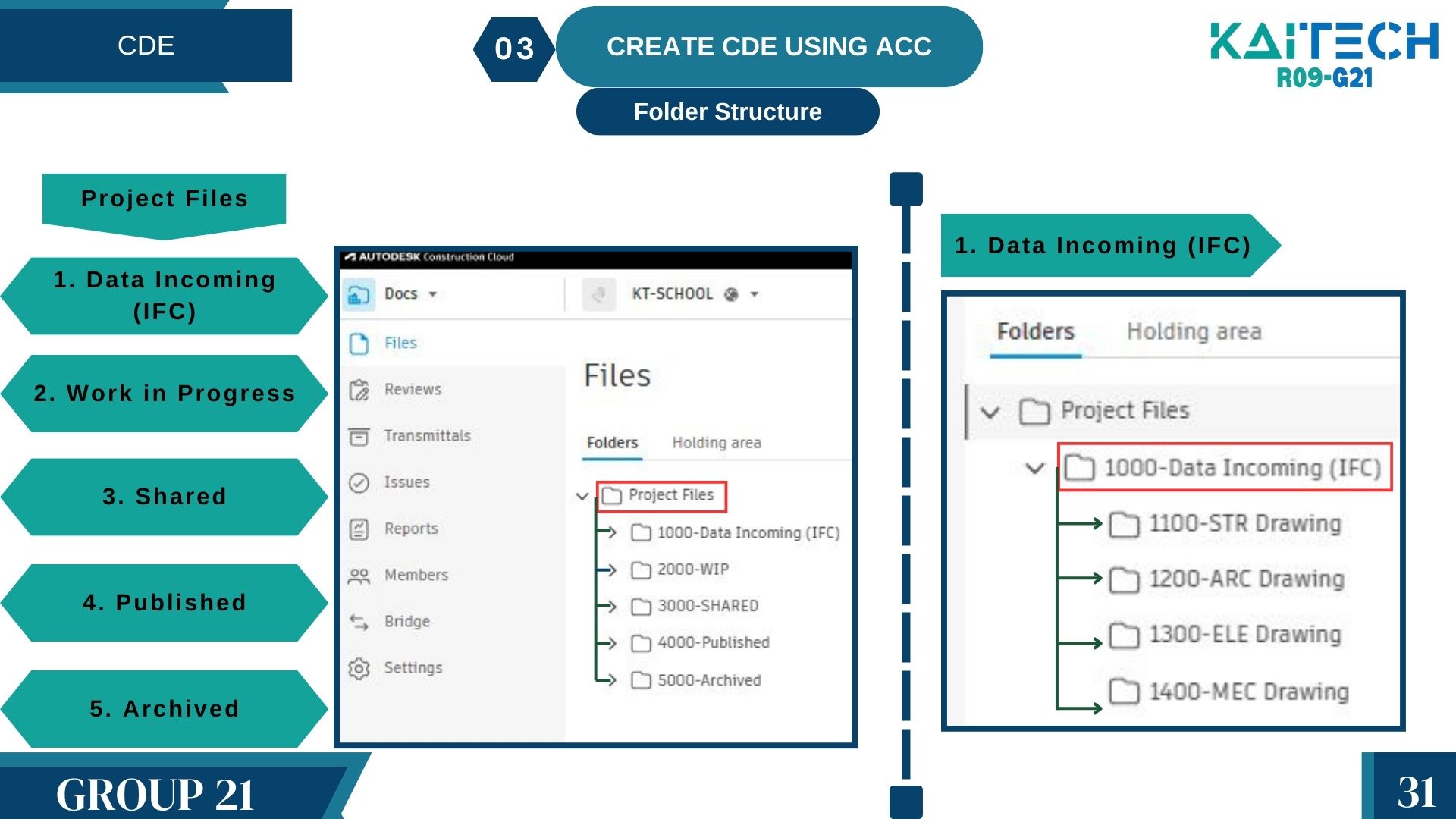Open the 4000-Published folder
1456x819 pixels.
coord(712,643)
